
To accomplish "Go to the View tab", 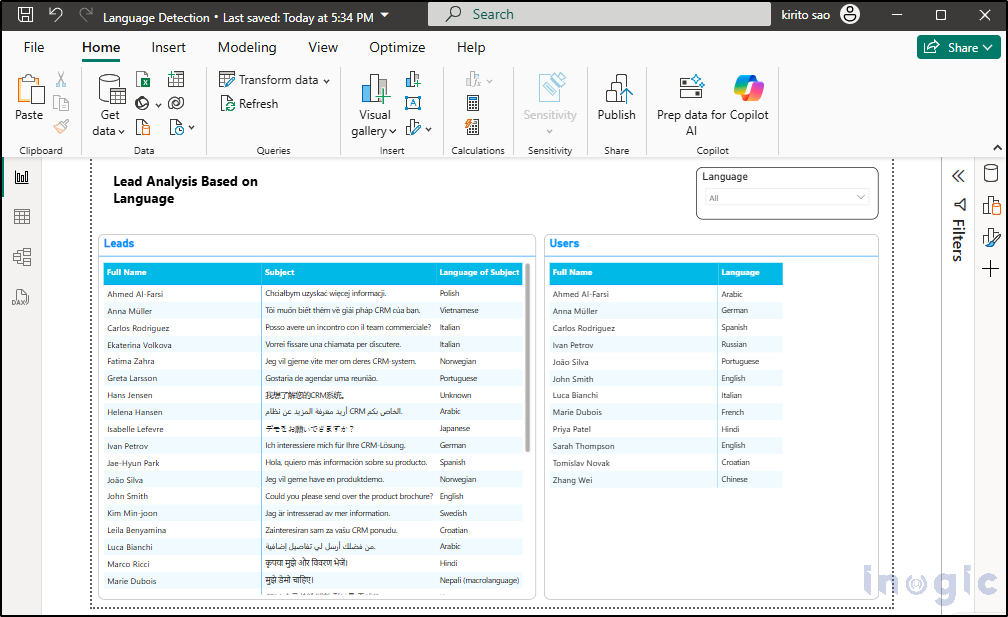I will click(323, 48).
